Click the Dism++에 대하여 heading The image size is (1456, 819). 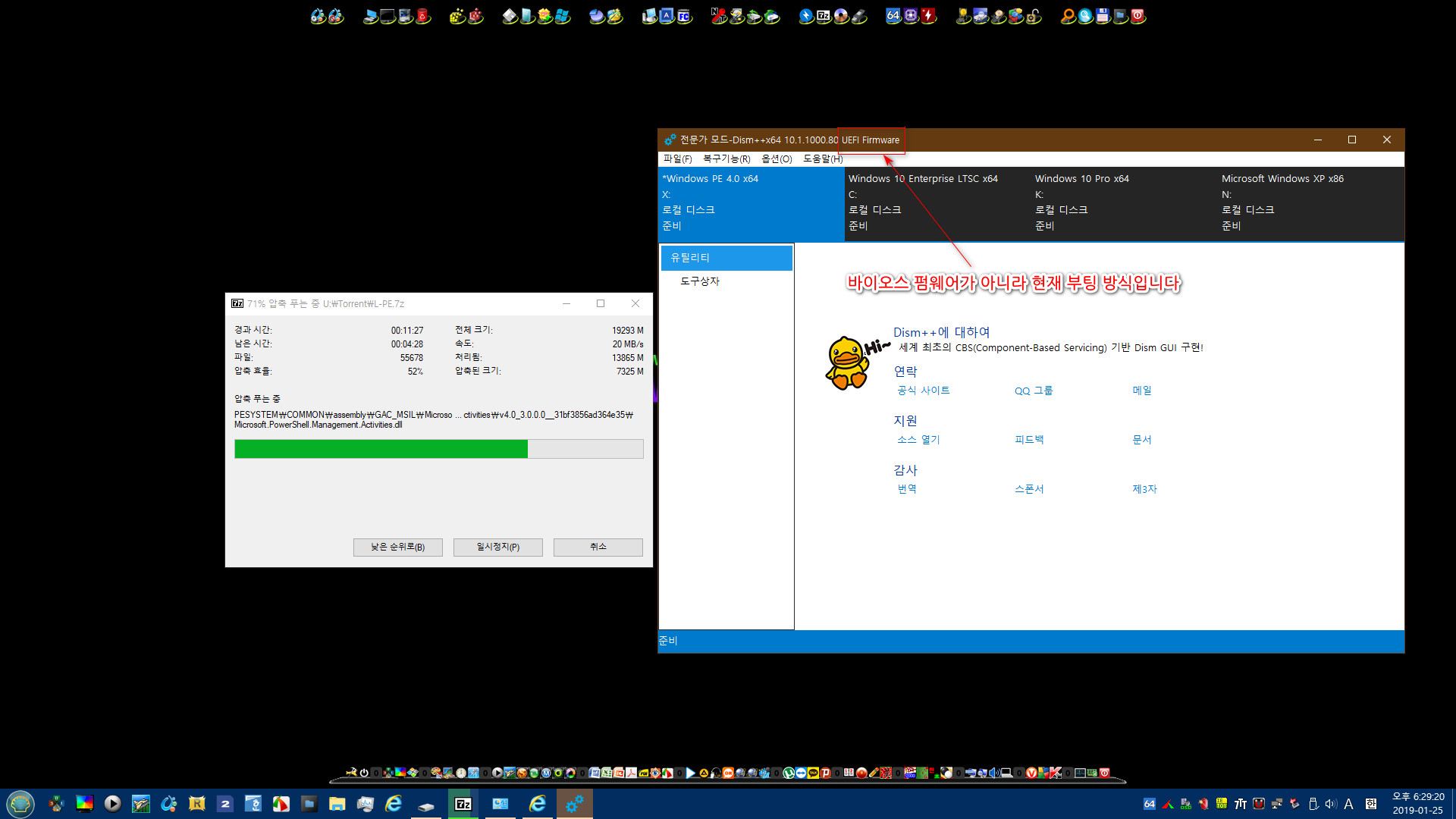pos(941,332)
